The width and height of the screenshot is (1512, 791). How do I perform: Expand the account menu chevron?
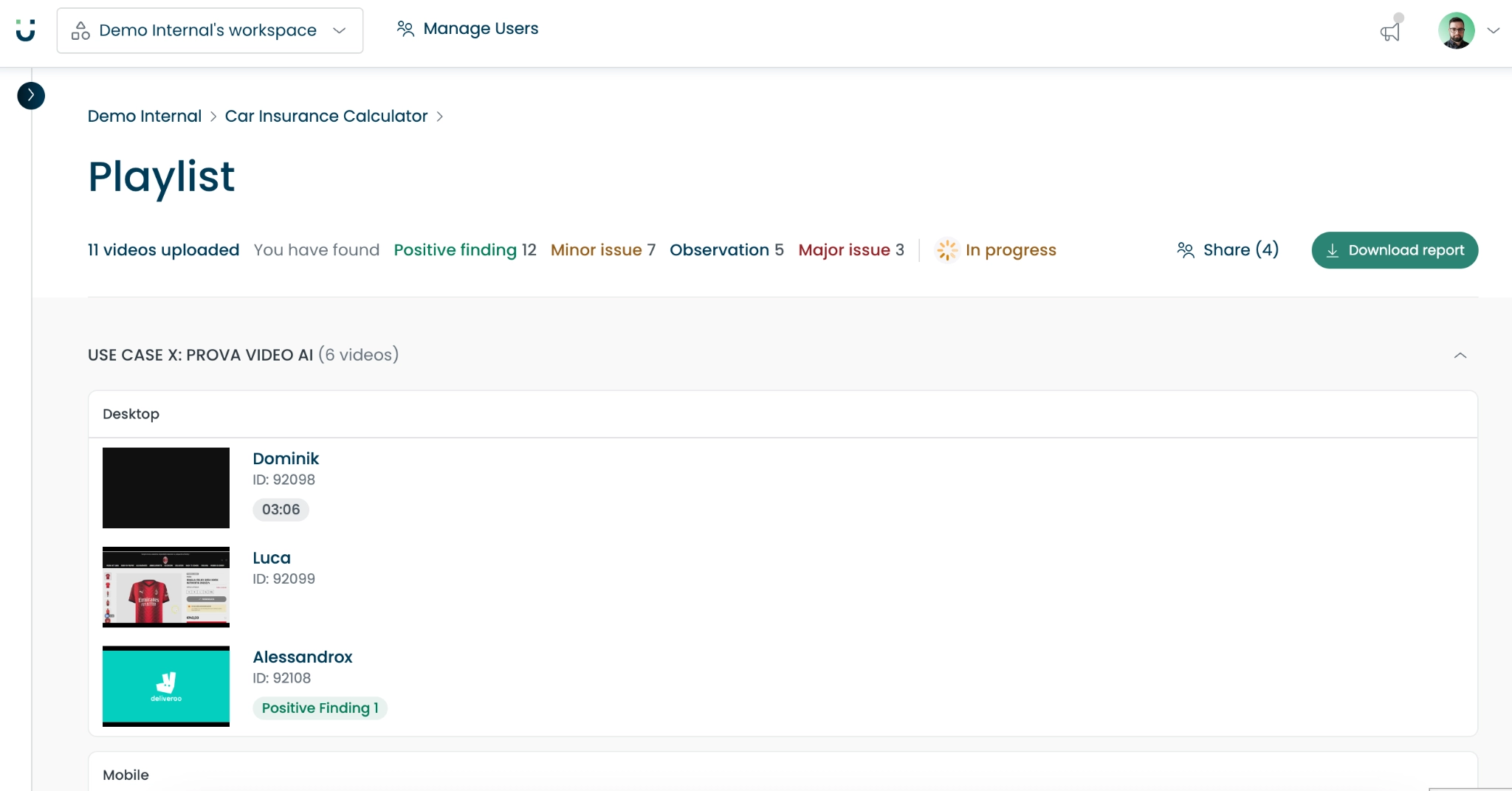1494,30
